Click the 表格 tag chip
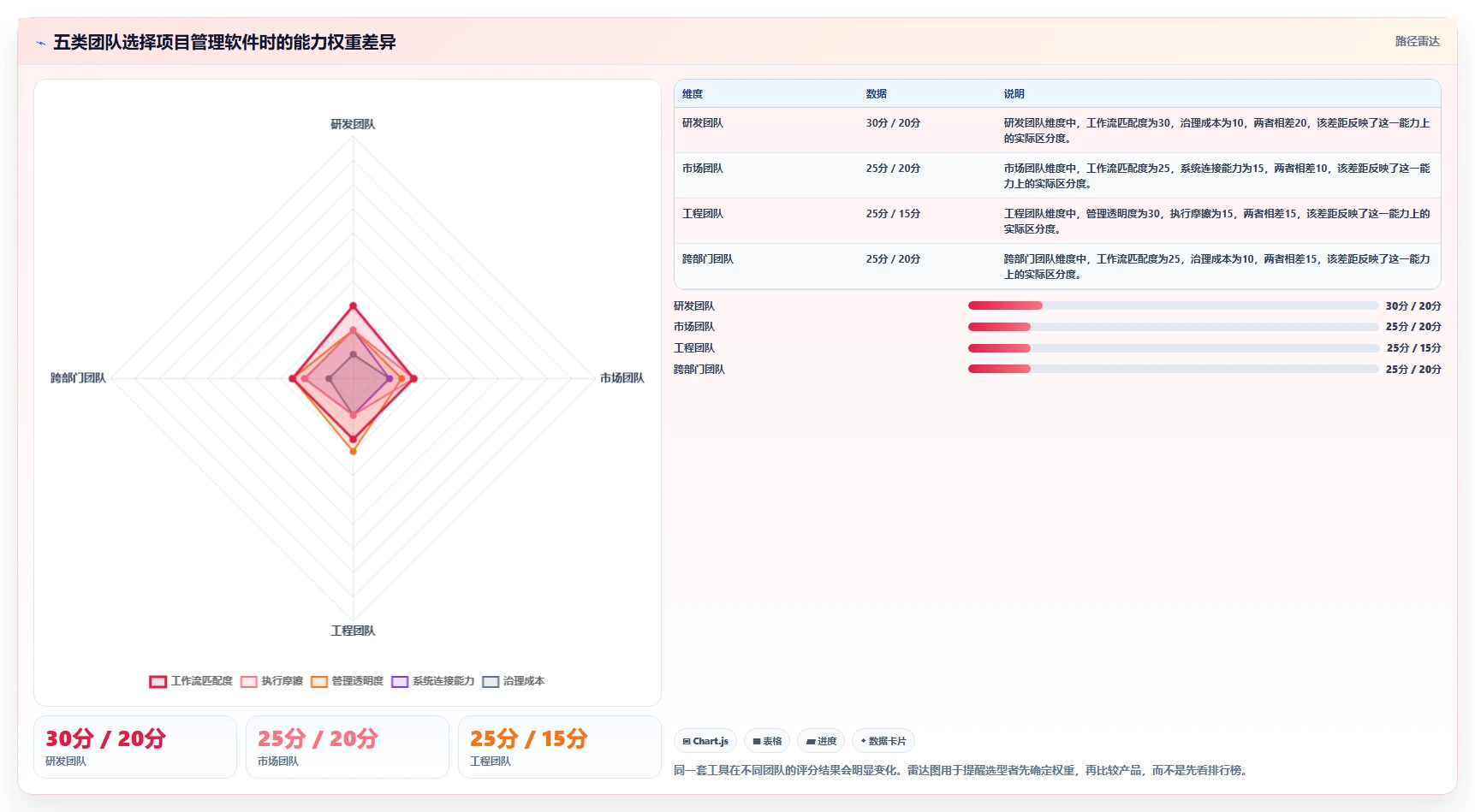Screen dimensions: 1475x812 pyautogui.click(x=767, y=741)
